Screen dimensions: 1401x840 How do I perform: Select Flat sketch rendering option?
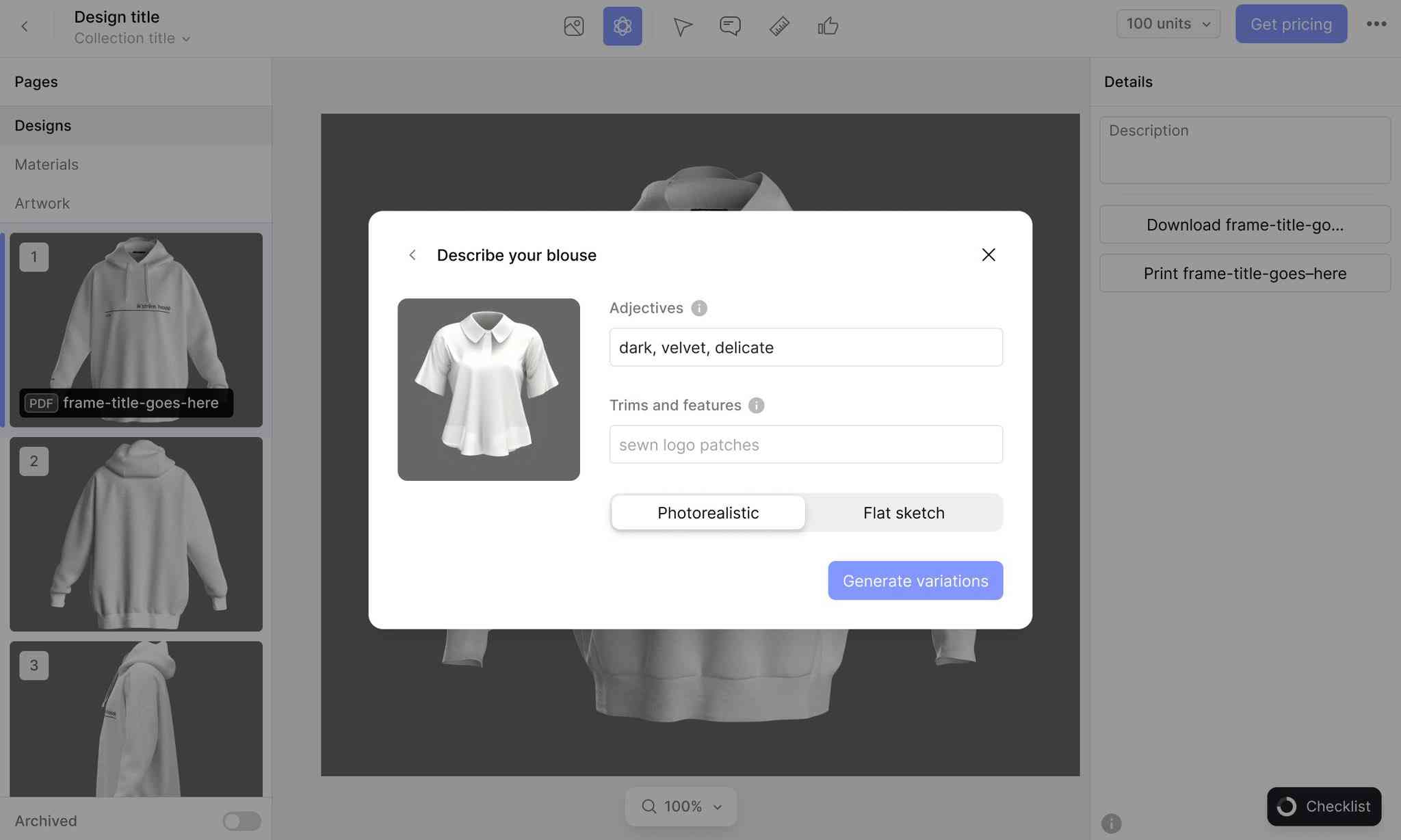pyautogui.click(x=904, y=512)
